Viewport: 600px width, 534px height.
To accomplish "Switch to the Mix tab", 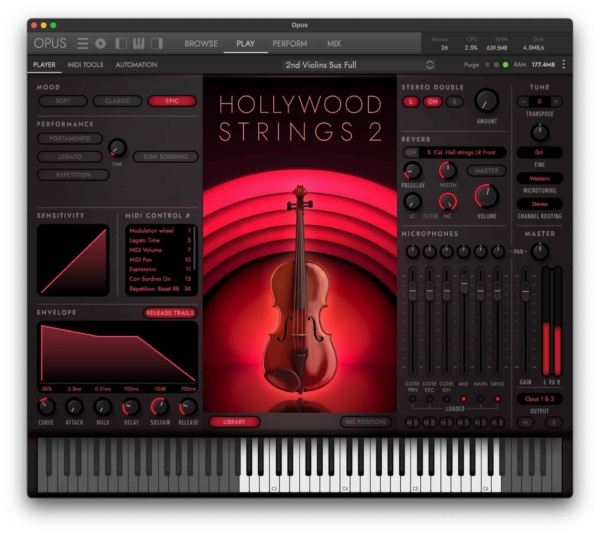I will (x=334, y=44).
